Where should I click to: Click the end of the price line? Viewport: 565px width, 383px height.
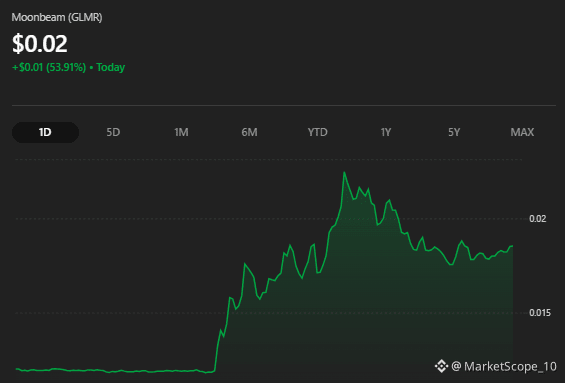click(x=512, y=246)
